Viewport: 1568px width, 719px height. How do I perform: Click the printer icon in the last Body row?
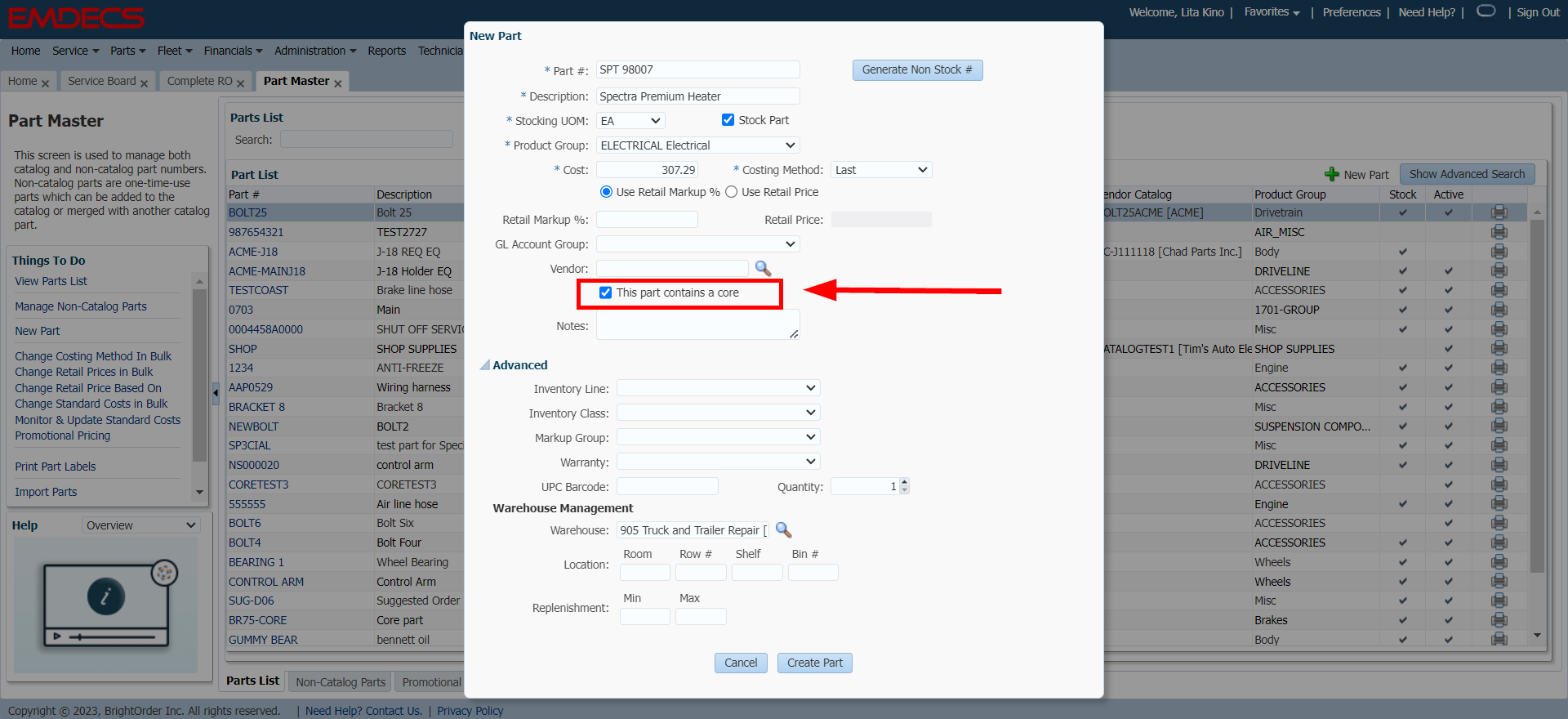[1499, 639]
